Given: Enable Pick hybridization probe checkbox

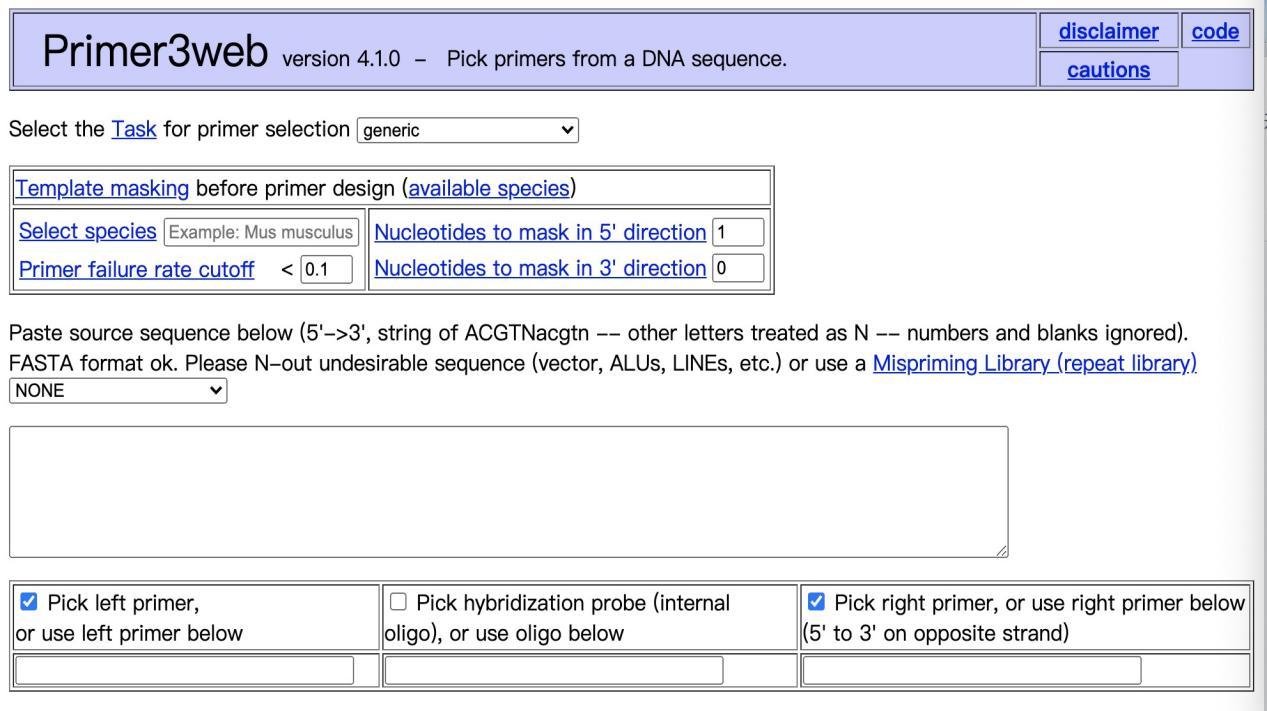Looking at the screenshot, I should coord(398,602).
